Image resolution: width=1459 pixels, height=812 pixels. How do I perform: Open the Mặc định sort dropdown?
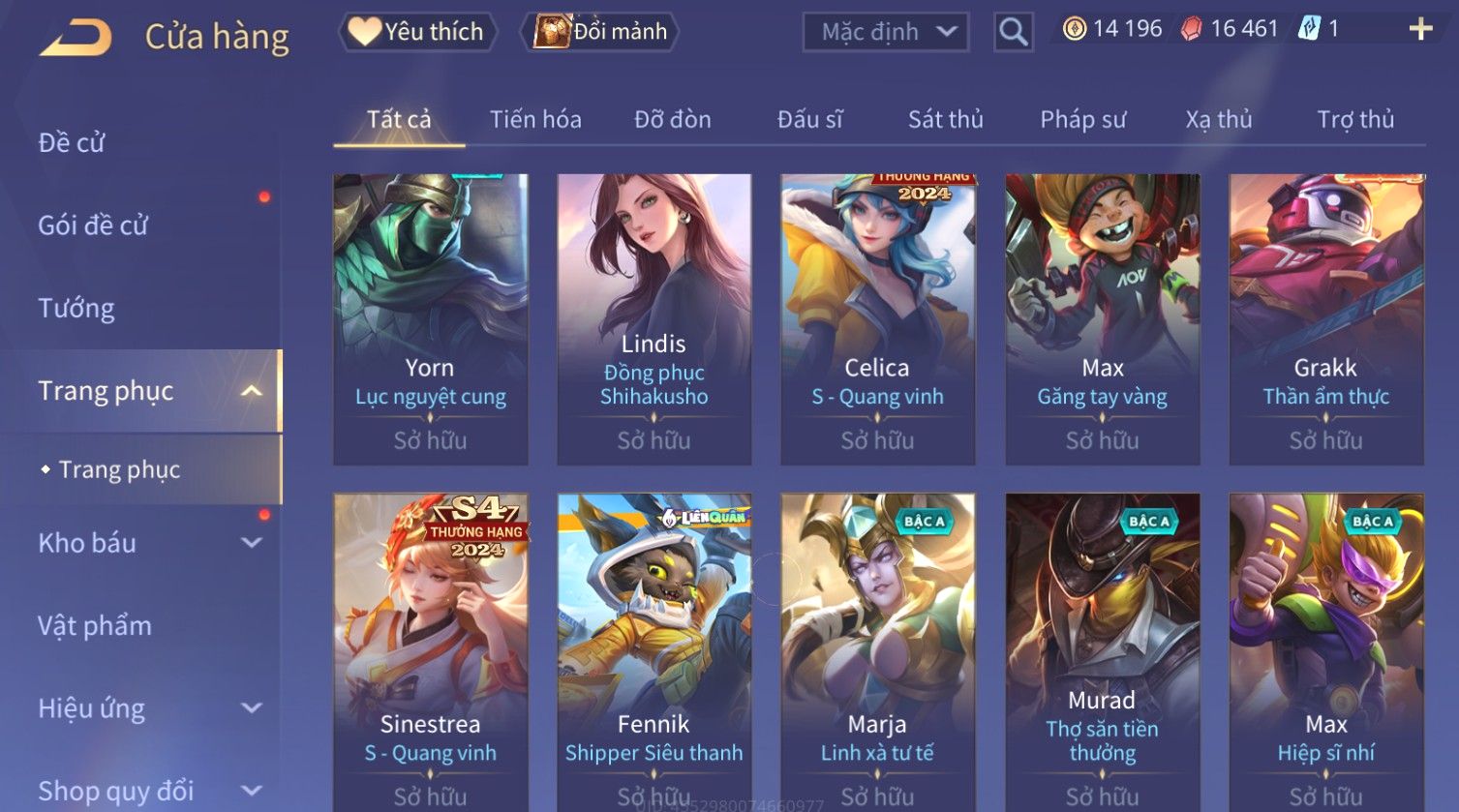click(886, 32)
